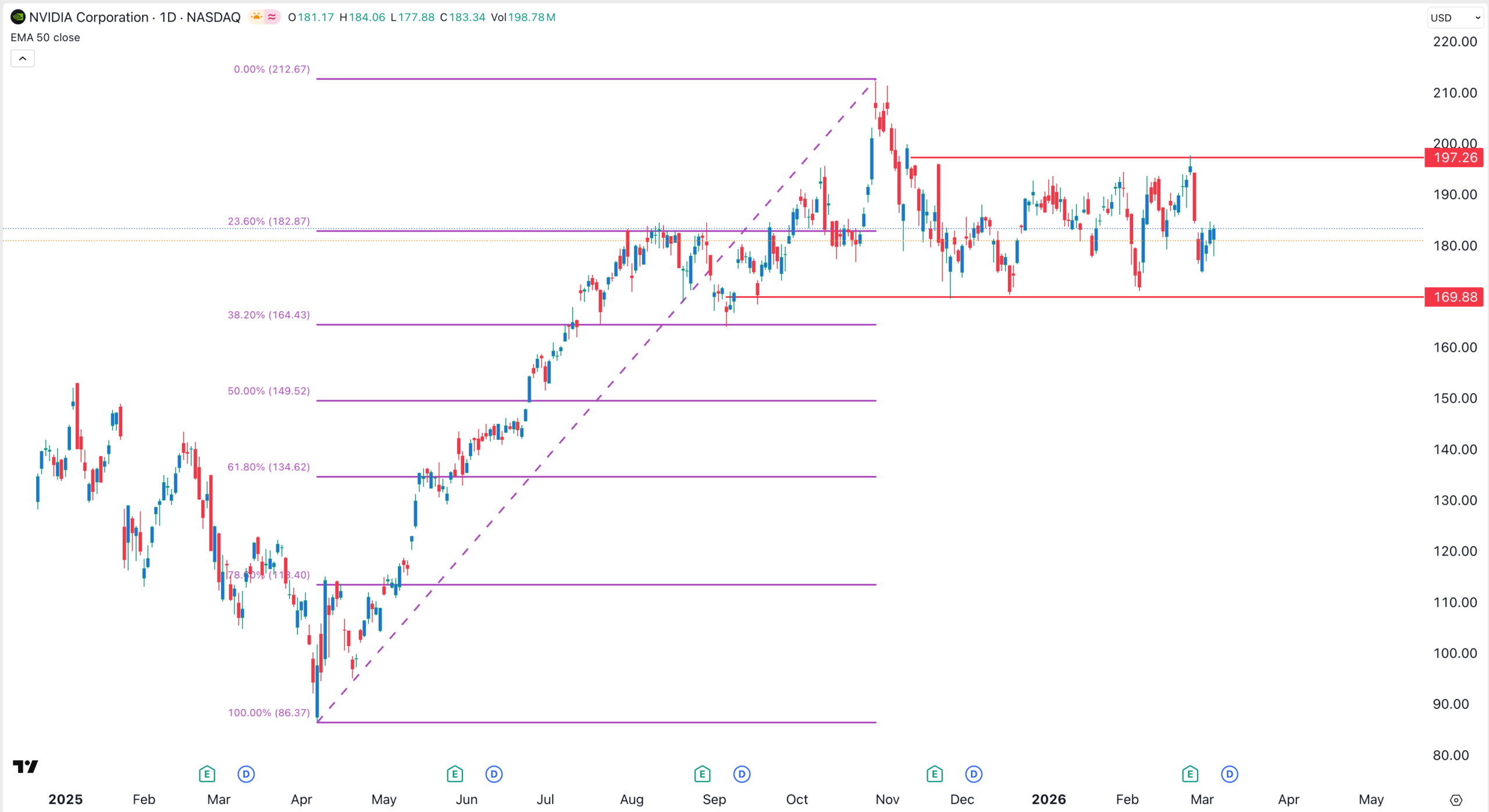The image size is (1489, 812).
Task: Click the earnings E marker near September
Action: click(x=702, y=774)
